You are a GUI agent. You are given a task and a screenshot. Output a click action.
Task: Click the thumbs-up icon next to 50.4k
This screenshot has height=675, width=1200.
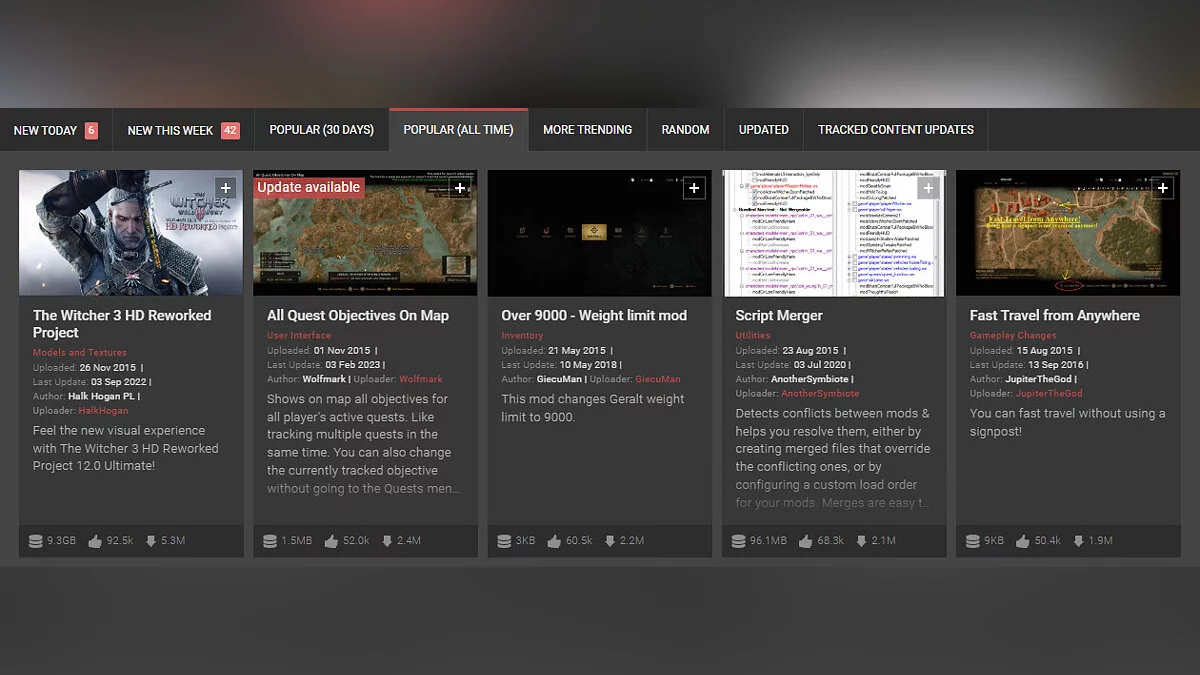tap(1021, 541)
